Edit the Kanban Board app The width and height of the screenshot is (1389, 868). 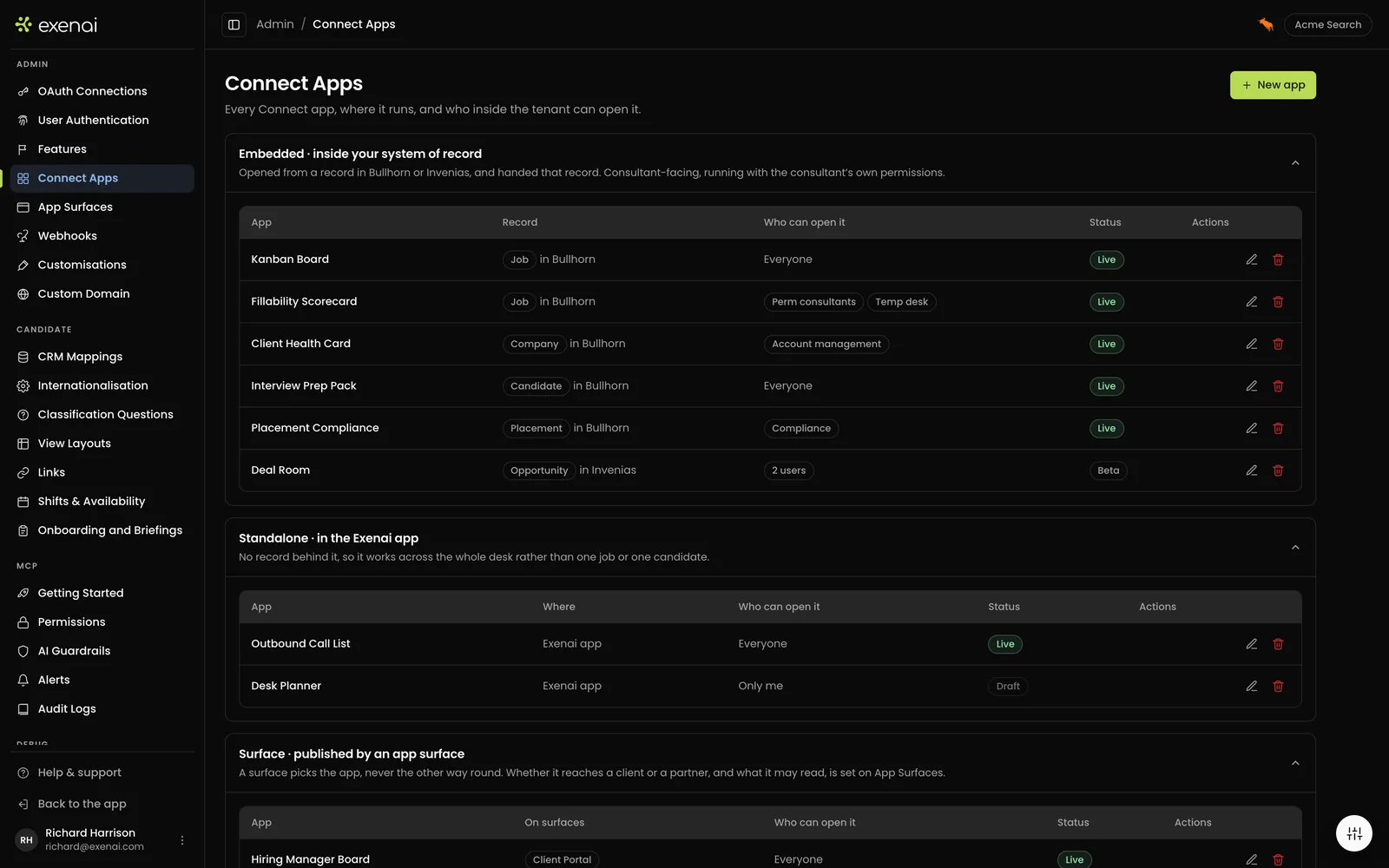click(1252, 260)
